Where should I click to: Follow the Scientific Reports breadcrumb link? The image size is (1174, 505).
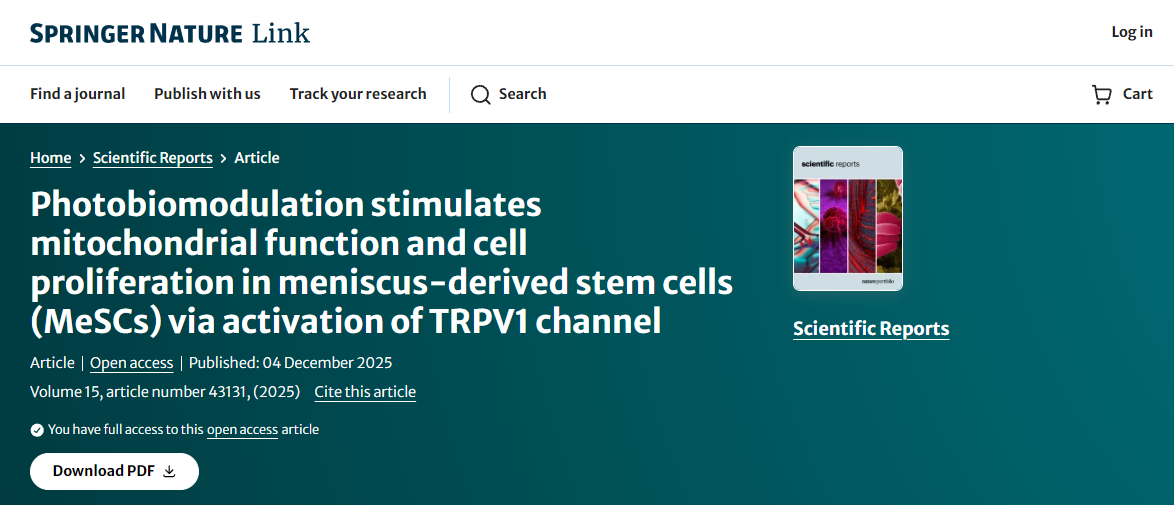tap(152, 158)
